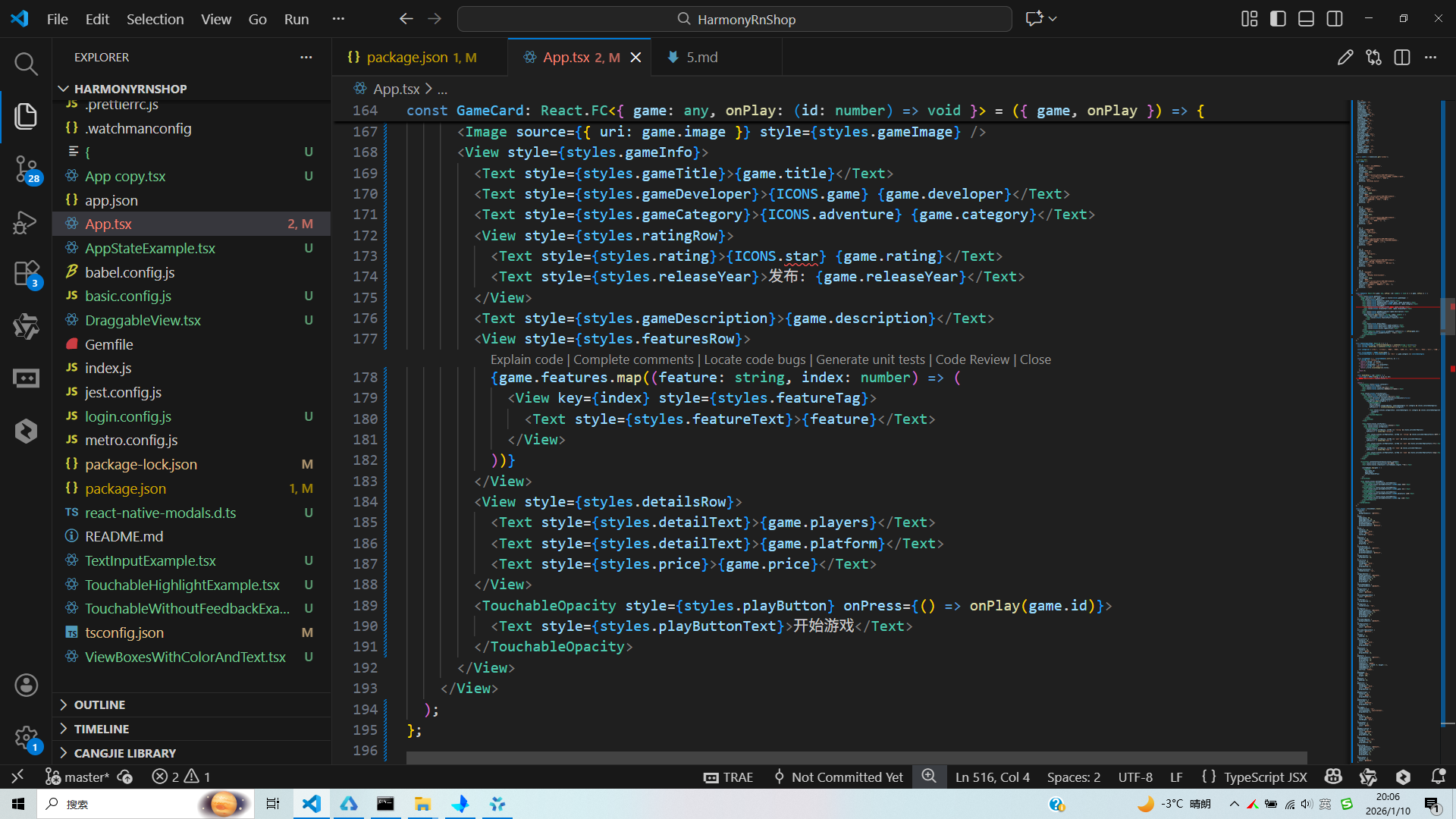Click TypeScript JSX language mode button

(x=1264, y=777)
